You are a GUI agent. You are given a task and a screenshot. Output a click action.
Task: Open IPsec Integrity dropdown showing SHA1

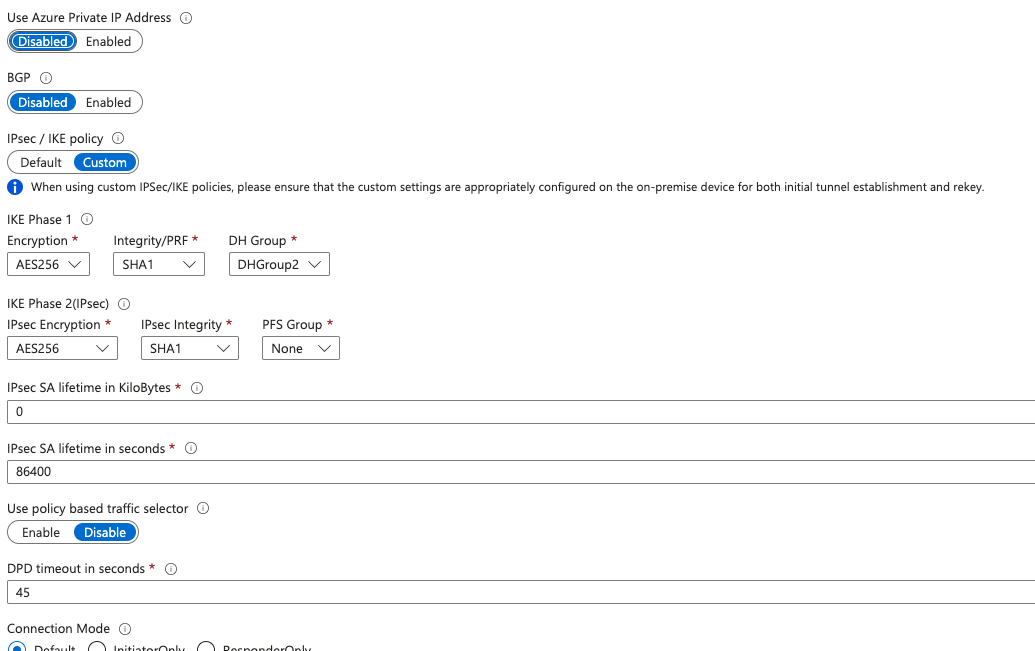point(189,348)
